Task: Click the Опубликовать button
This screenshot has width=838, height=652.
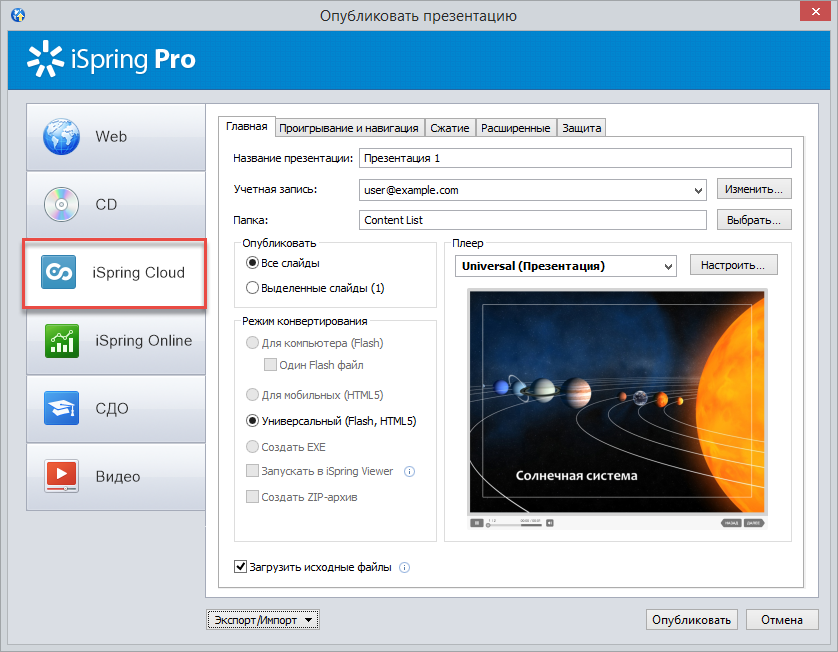Action: 692,620
